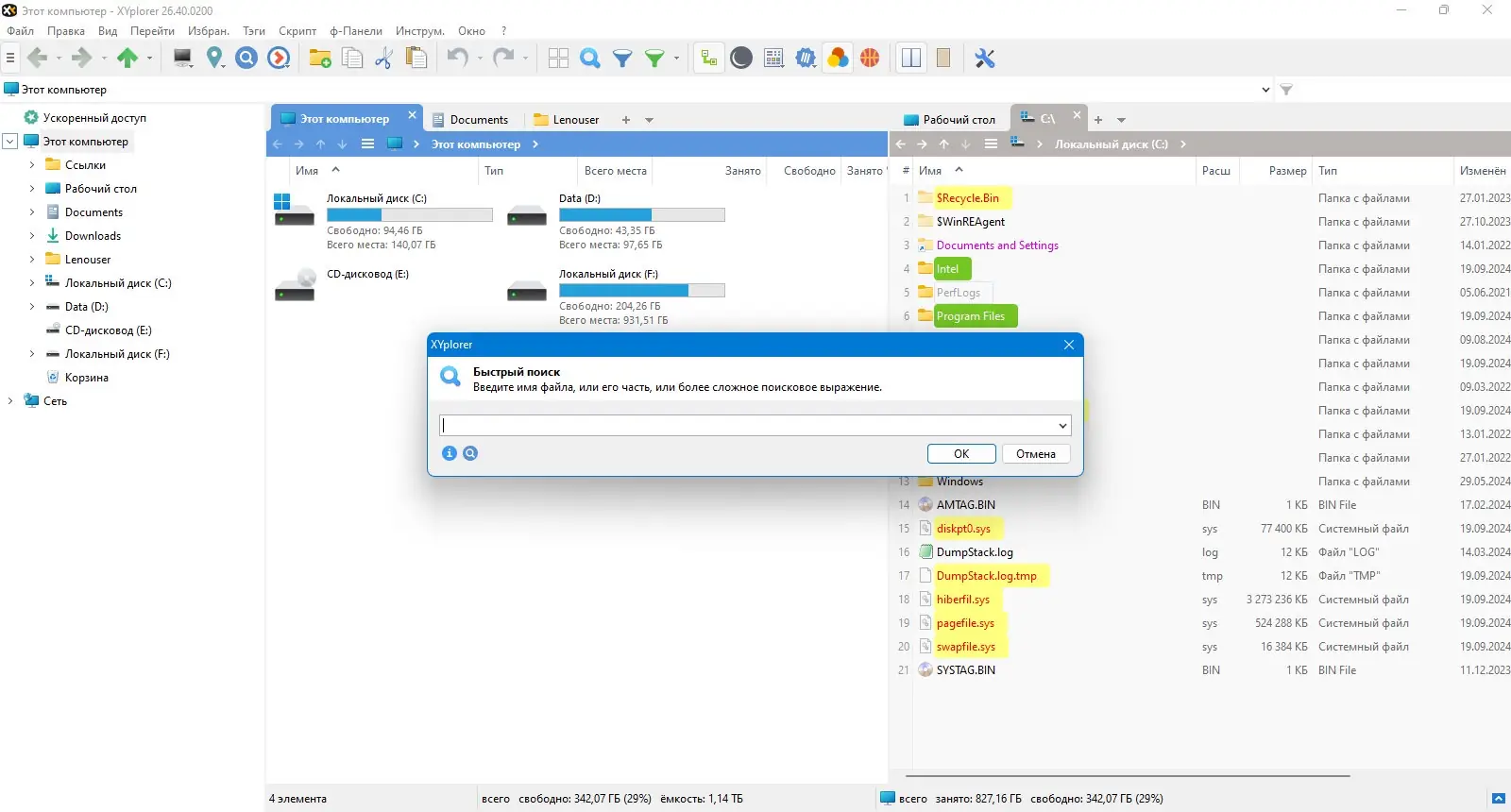Click the green funnel filter icon

coord(654,59)
